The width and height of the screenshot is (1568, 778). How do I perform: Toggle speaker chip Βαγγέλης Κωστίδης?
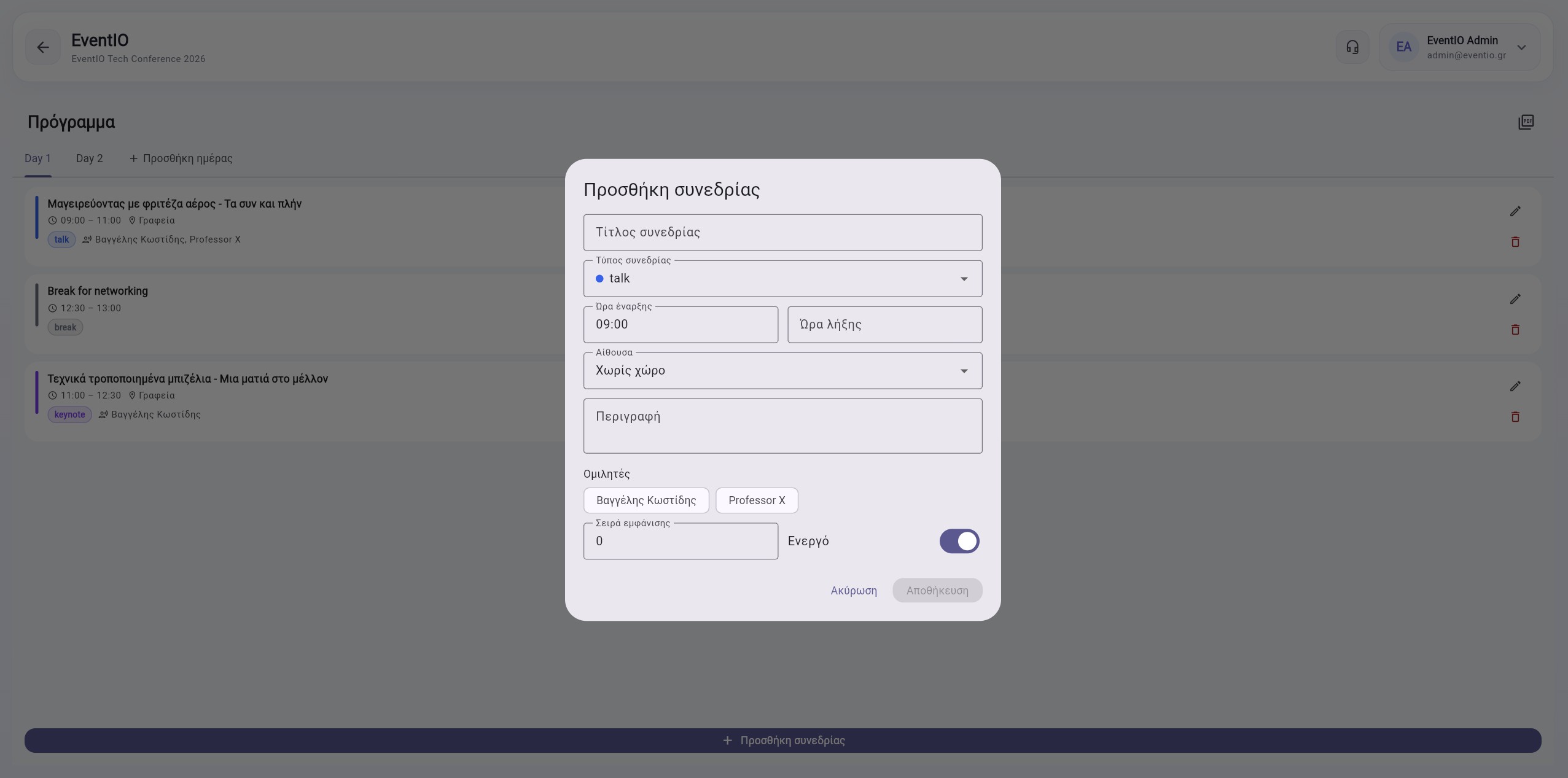(646, 500)
